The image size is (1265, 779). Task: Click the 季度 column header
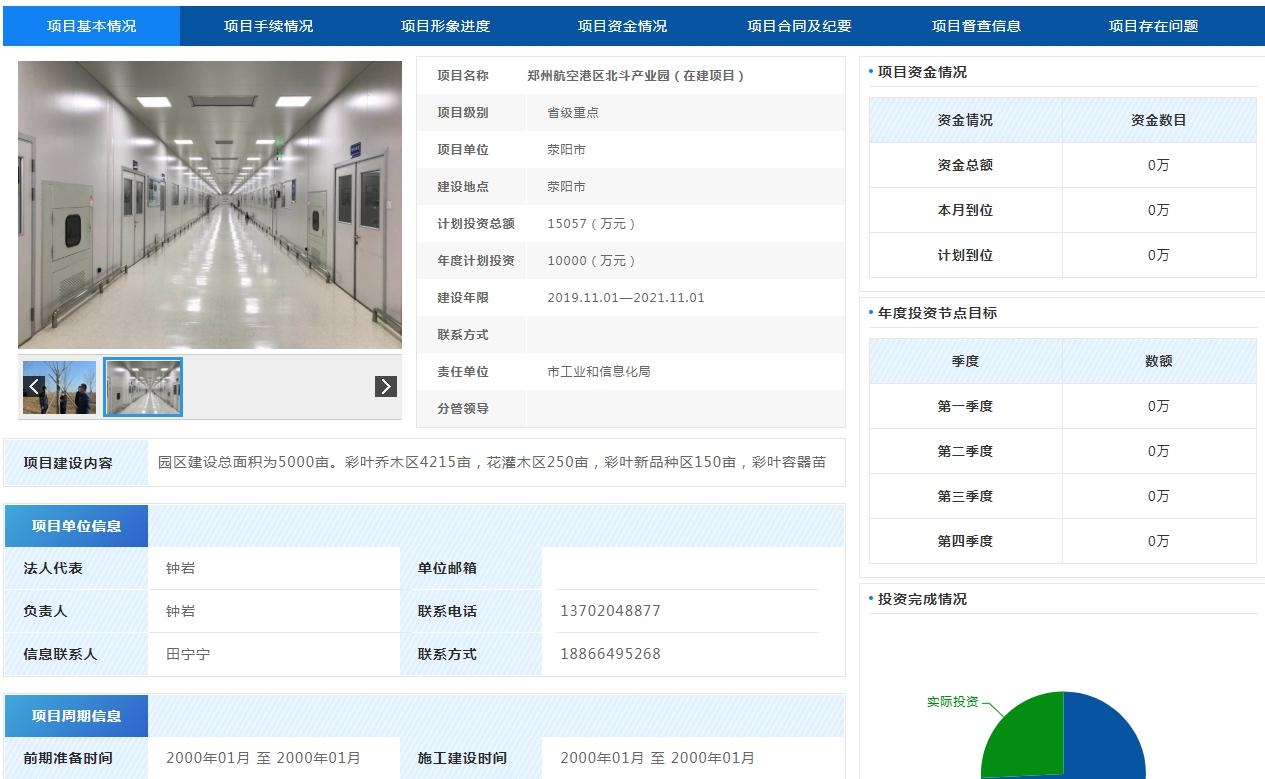(965, 361)
